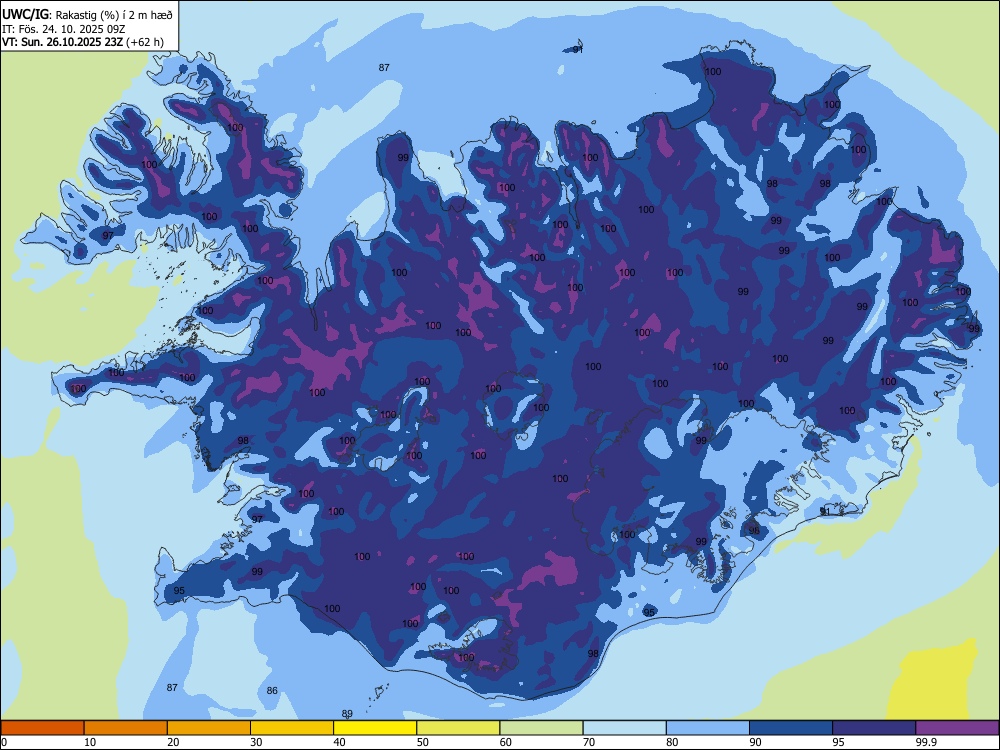
Task: Click the orange 10–20 legend swatch
Action: click(x=126, y=728)
